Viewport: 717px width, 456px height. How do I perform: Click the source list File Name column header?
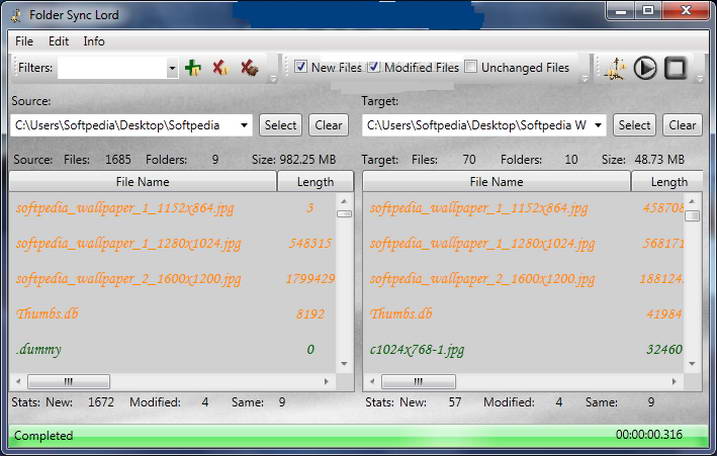[x=143, y=182]
